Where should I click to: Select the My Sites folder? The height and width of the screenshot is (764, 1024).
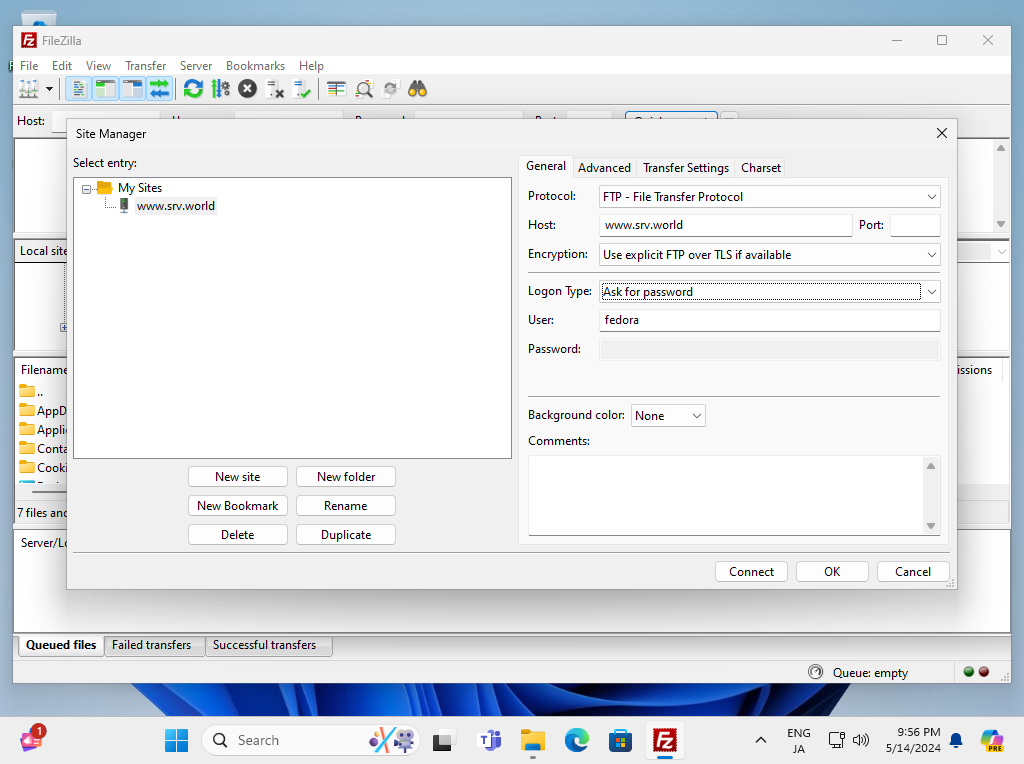point(140,188)
